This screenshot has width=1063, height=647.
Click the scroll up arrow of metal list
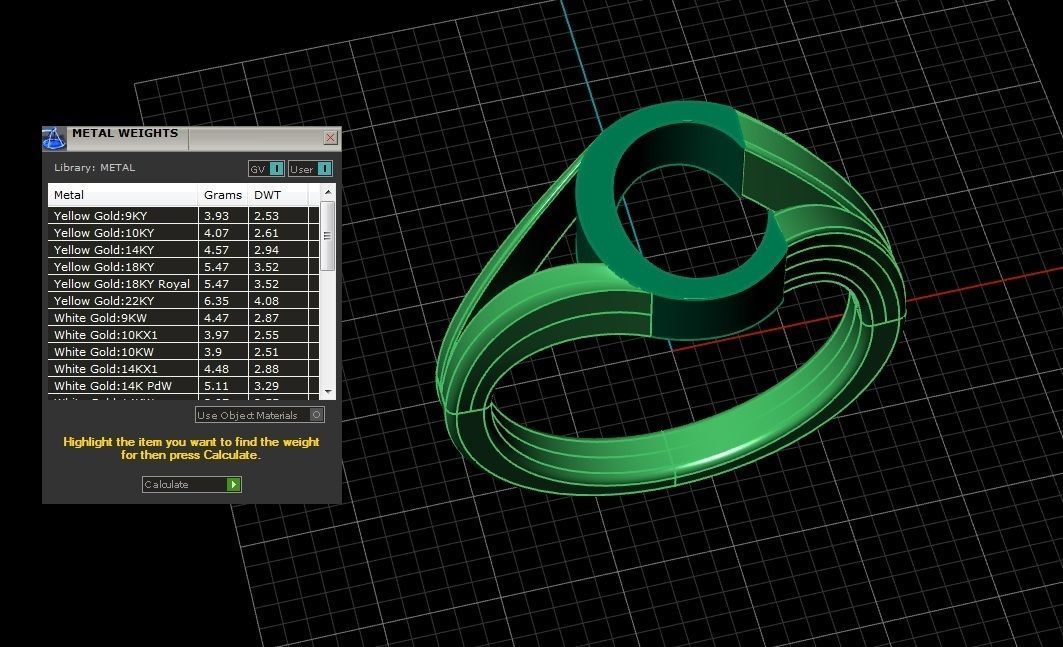pyautogui.click(x=328, y=192)
